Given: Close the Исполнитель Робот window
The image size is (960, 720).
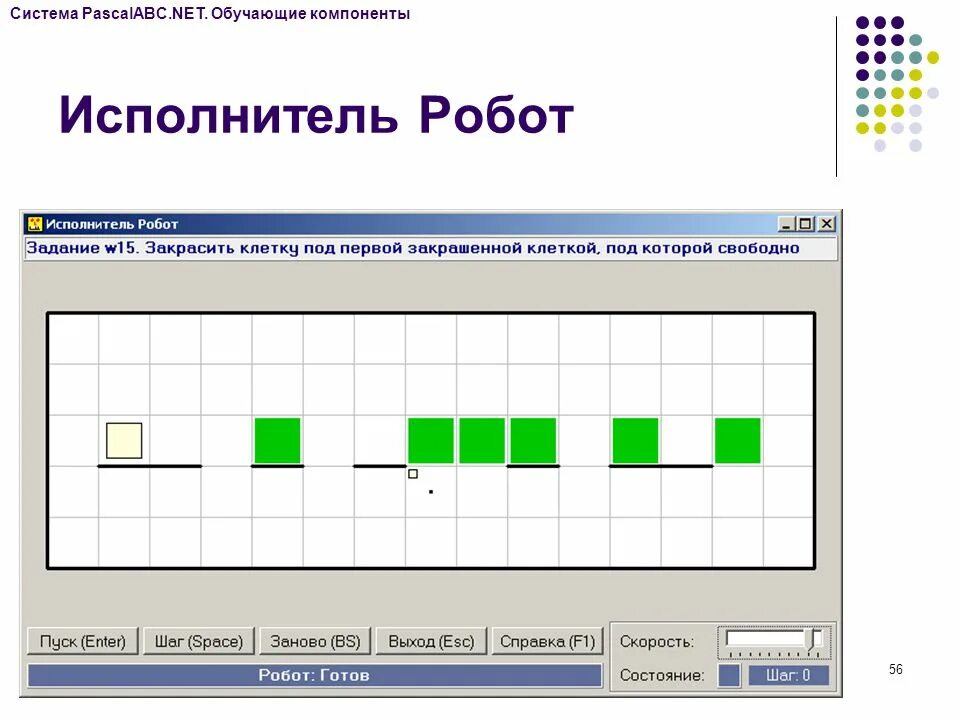Looking at the screenshot, I should tap(827, 224).
